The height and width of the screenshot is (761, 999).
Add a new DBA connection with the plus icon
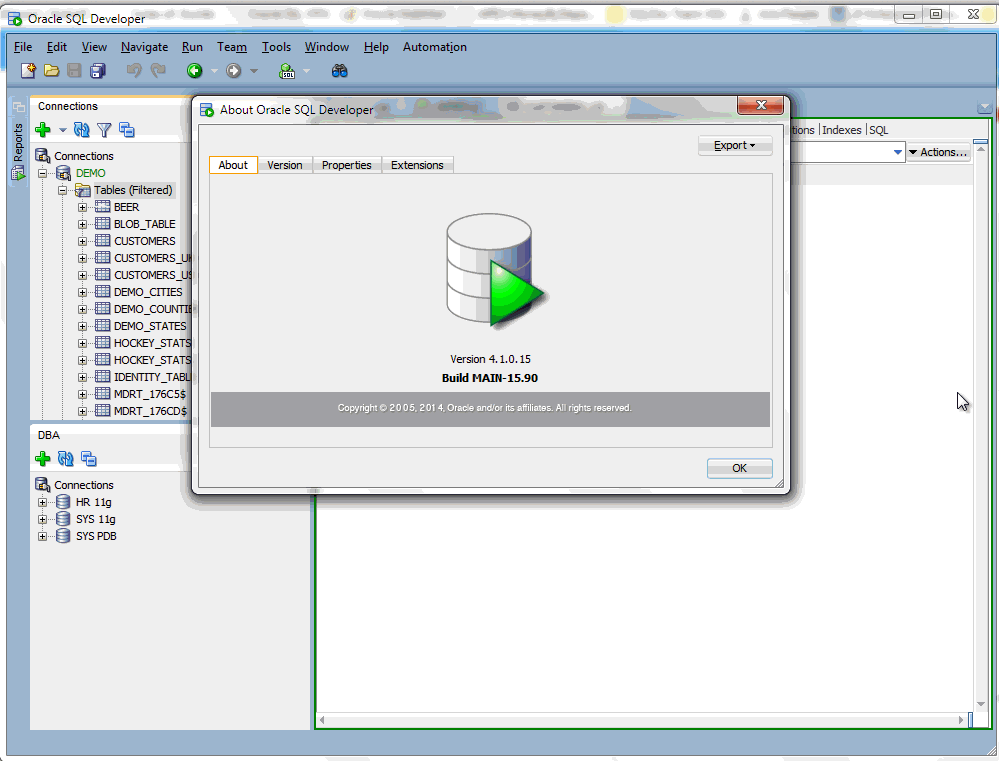pyautogui.click(x=44, y=458)
